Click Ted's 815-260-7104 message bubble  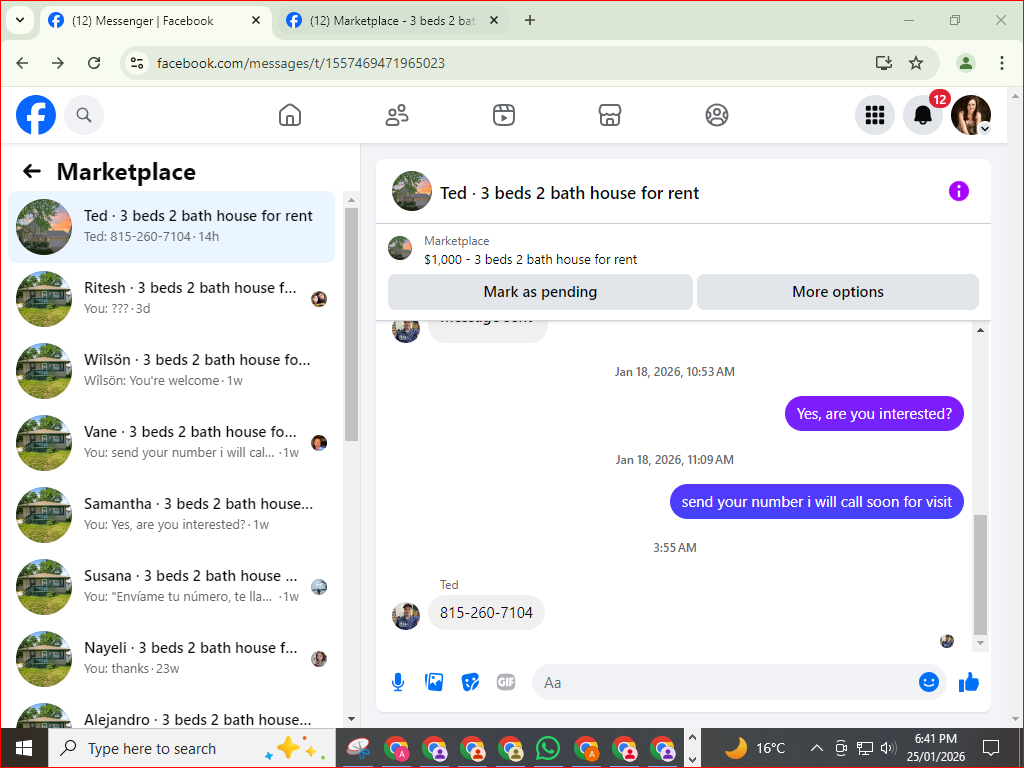(486, 613)
